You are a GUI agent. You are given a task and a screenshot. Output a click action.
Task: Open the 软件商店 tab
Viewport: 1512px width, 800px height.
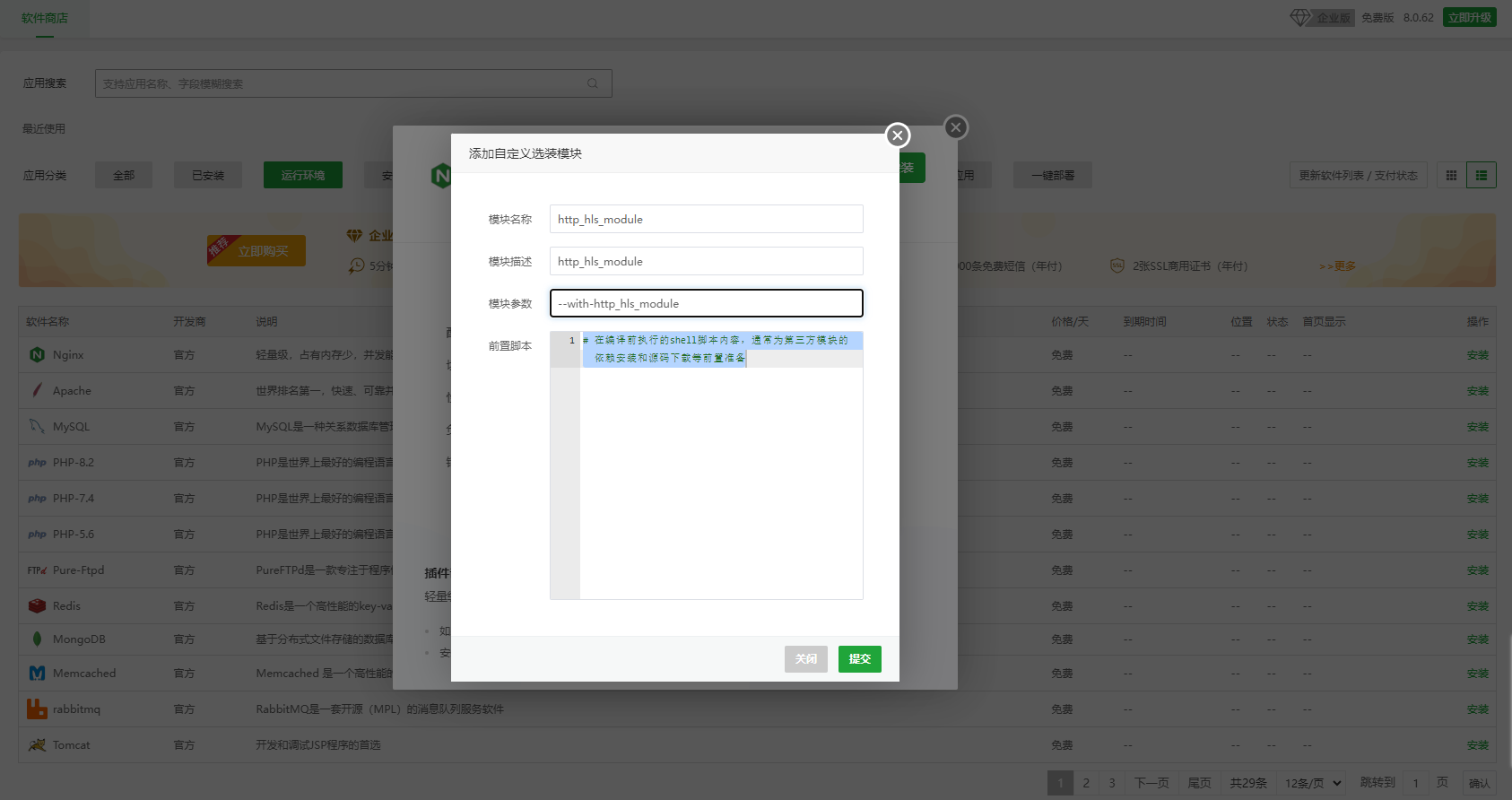click(x=45, y=18)
